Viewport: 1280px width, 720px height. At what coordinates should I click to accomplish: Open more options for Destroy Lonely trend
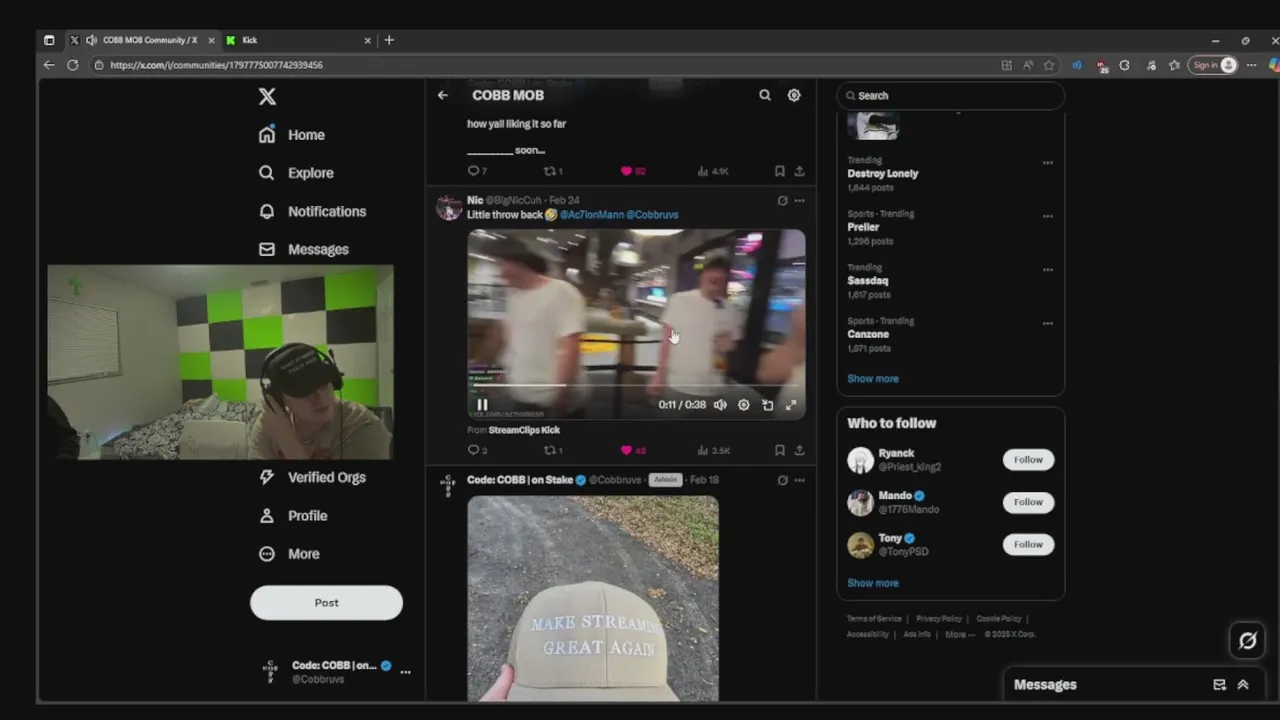1047,163
